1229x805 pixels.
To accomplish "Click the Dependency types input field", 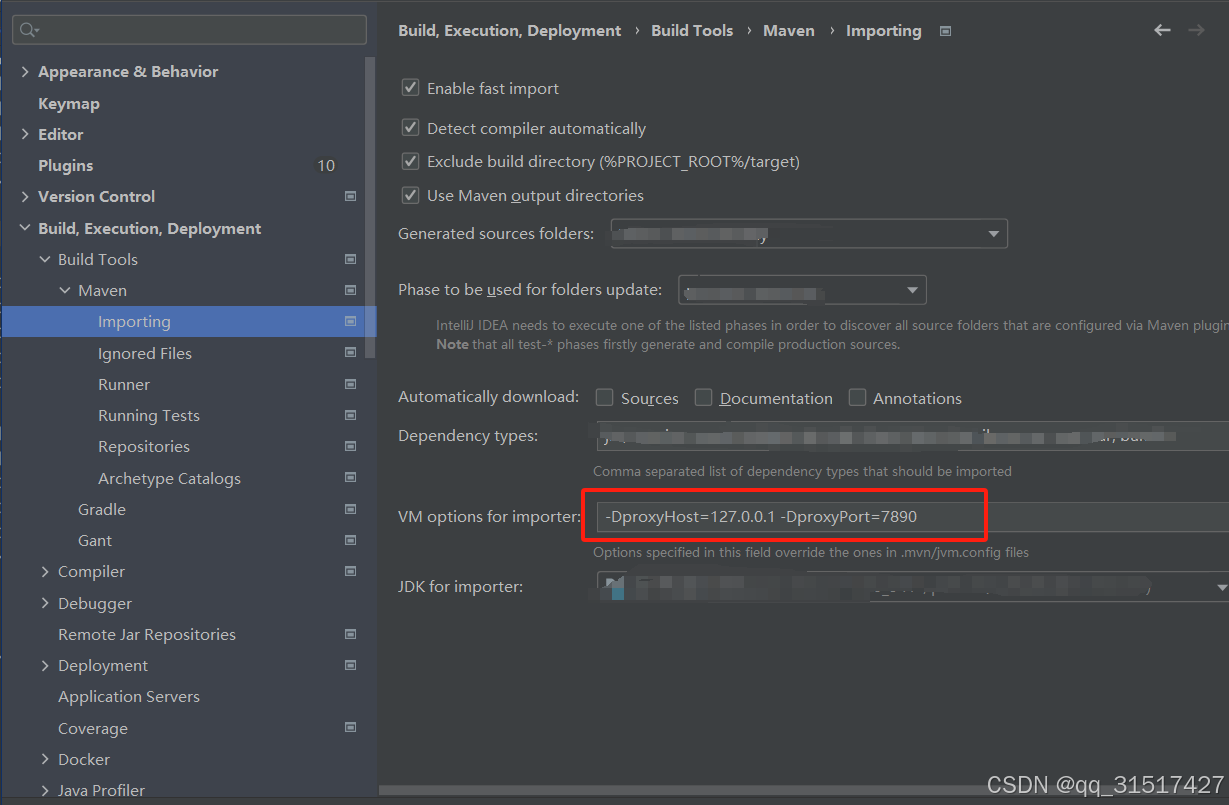I will pos(913,436).
